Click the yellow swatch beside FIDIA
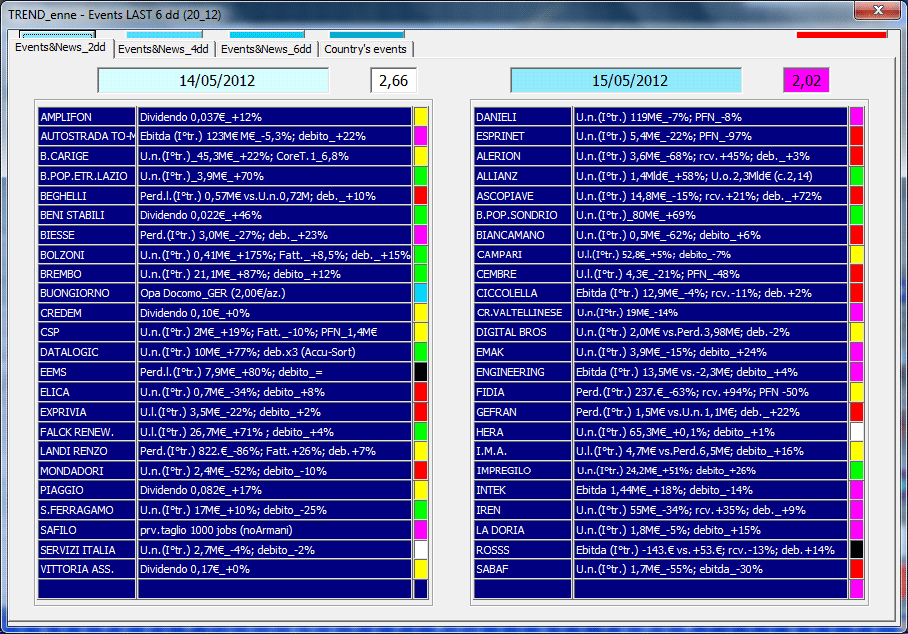 click(857, 392)
